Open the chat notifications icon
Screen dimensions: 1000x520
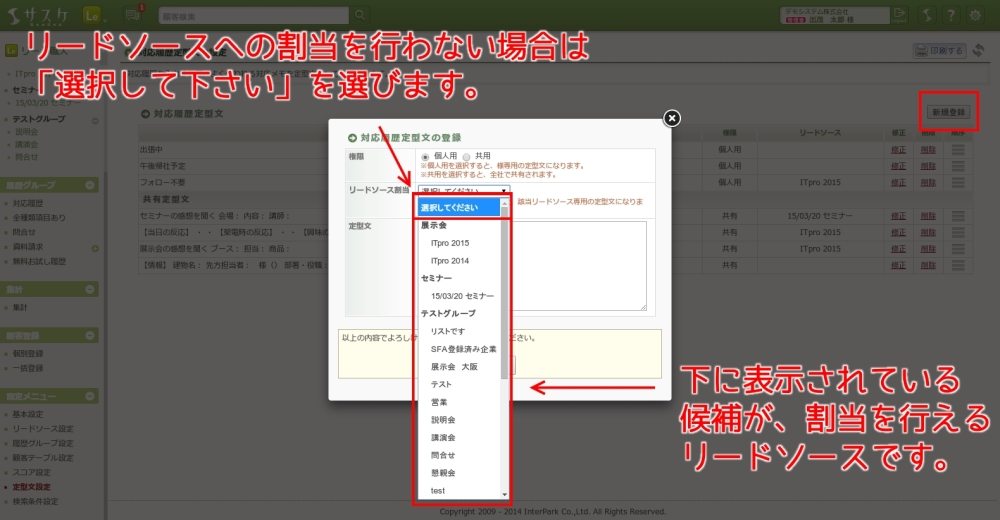pyautogui.click(x=133, y=15)
